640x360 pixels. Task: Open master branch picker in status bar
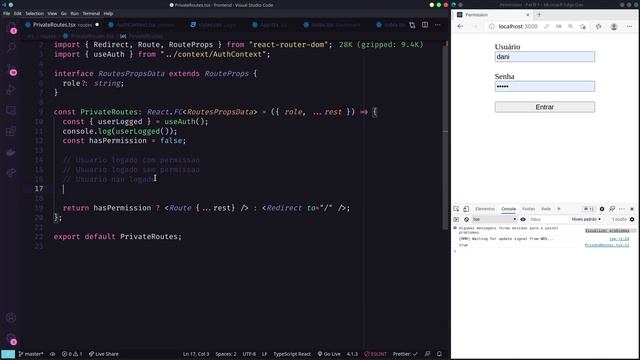tap(31, 354)
